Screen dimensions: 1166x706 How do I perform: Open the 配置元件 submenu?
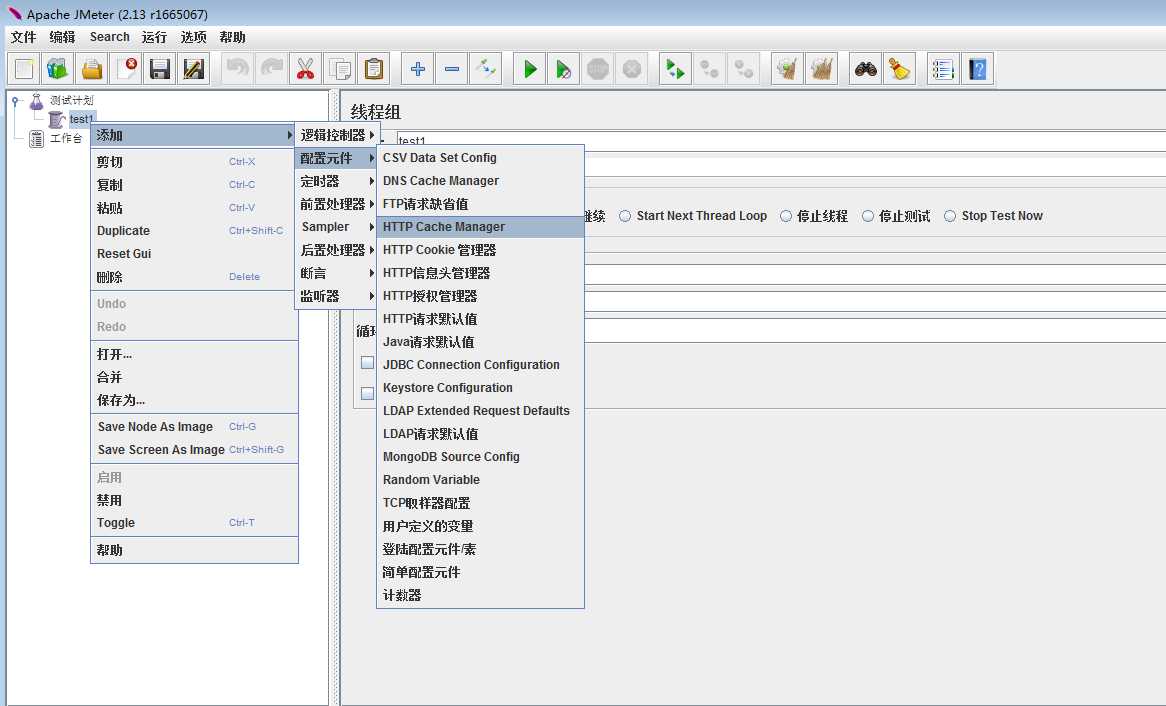tap(337, 158)
